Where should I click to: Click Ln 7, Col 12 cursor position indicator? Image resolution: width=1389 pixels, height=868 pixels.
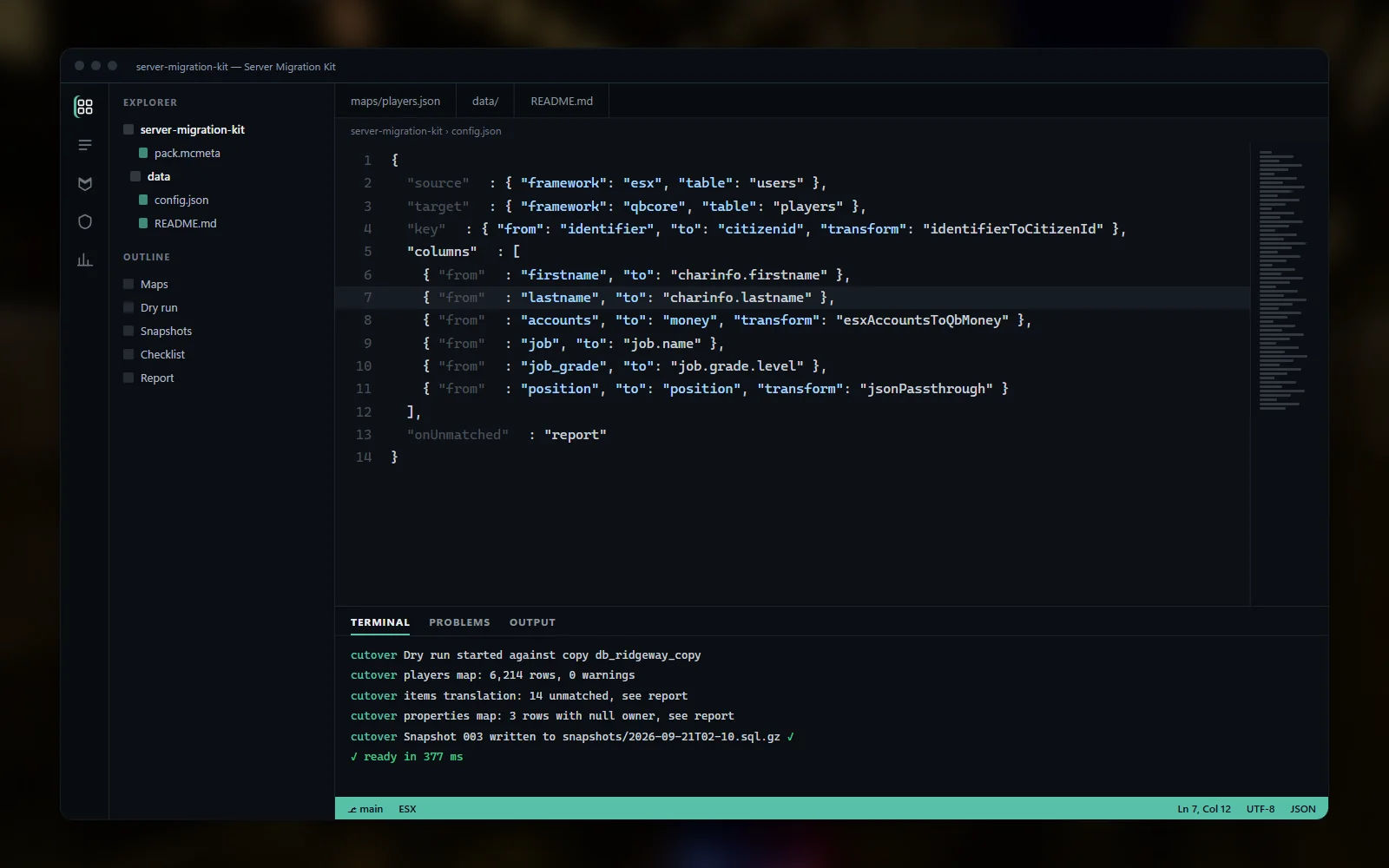pyautogui.click(x=1203, y=809)
